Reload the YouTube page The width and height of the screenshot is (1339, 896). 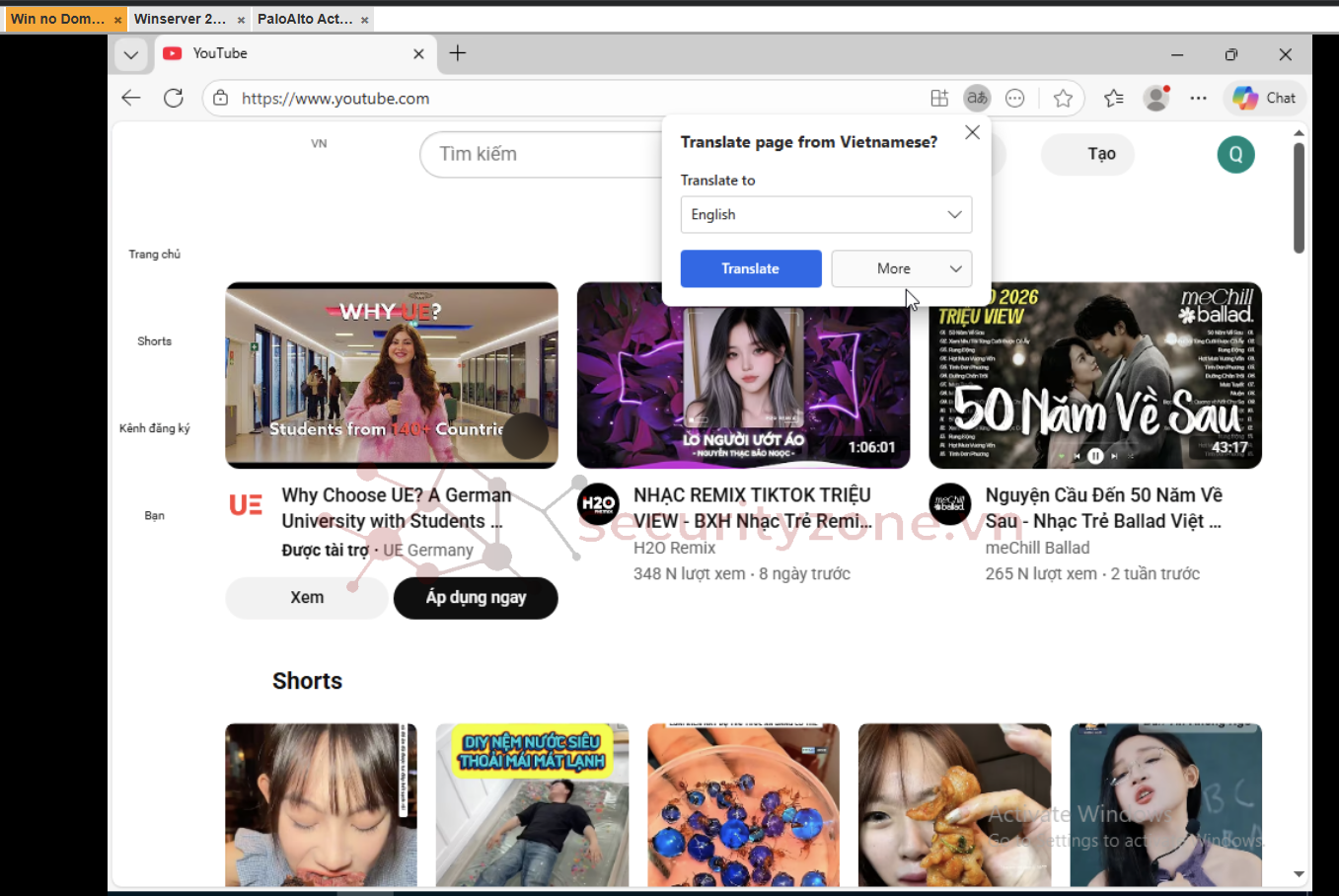click(x=174, y=98)
